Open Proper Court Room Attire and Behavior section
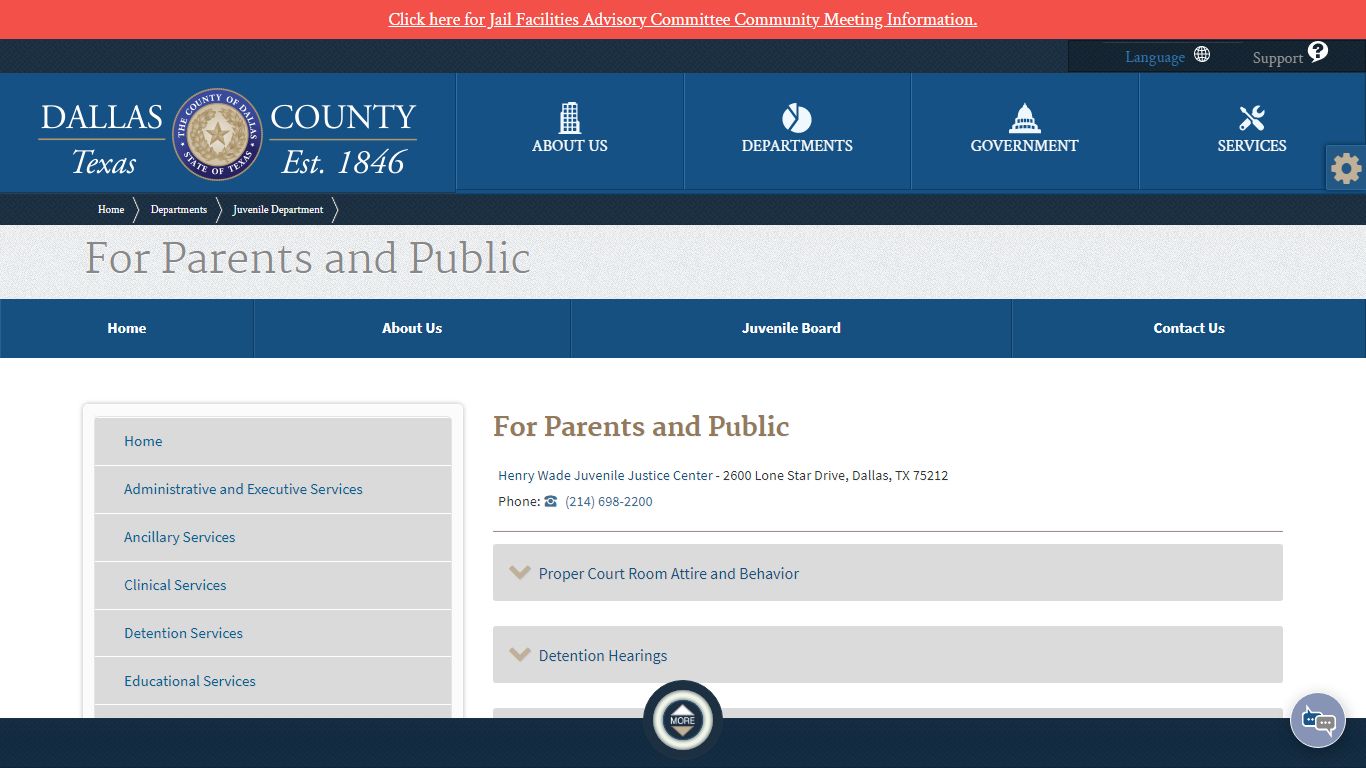 click(669, 573)
